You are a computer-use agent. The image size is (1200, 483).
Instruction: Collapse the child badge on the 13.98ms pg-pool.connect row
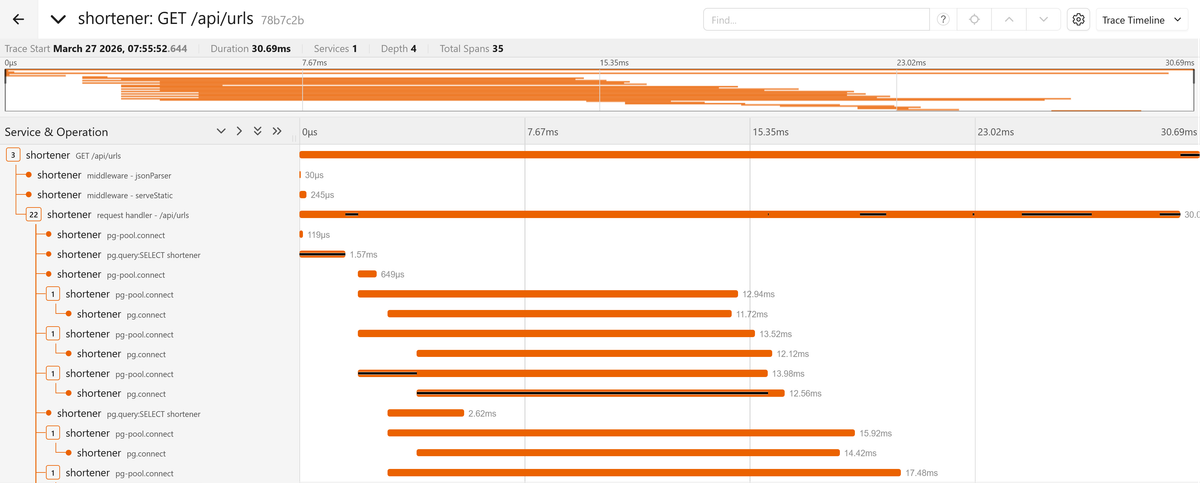click(x=52, y=373)
